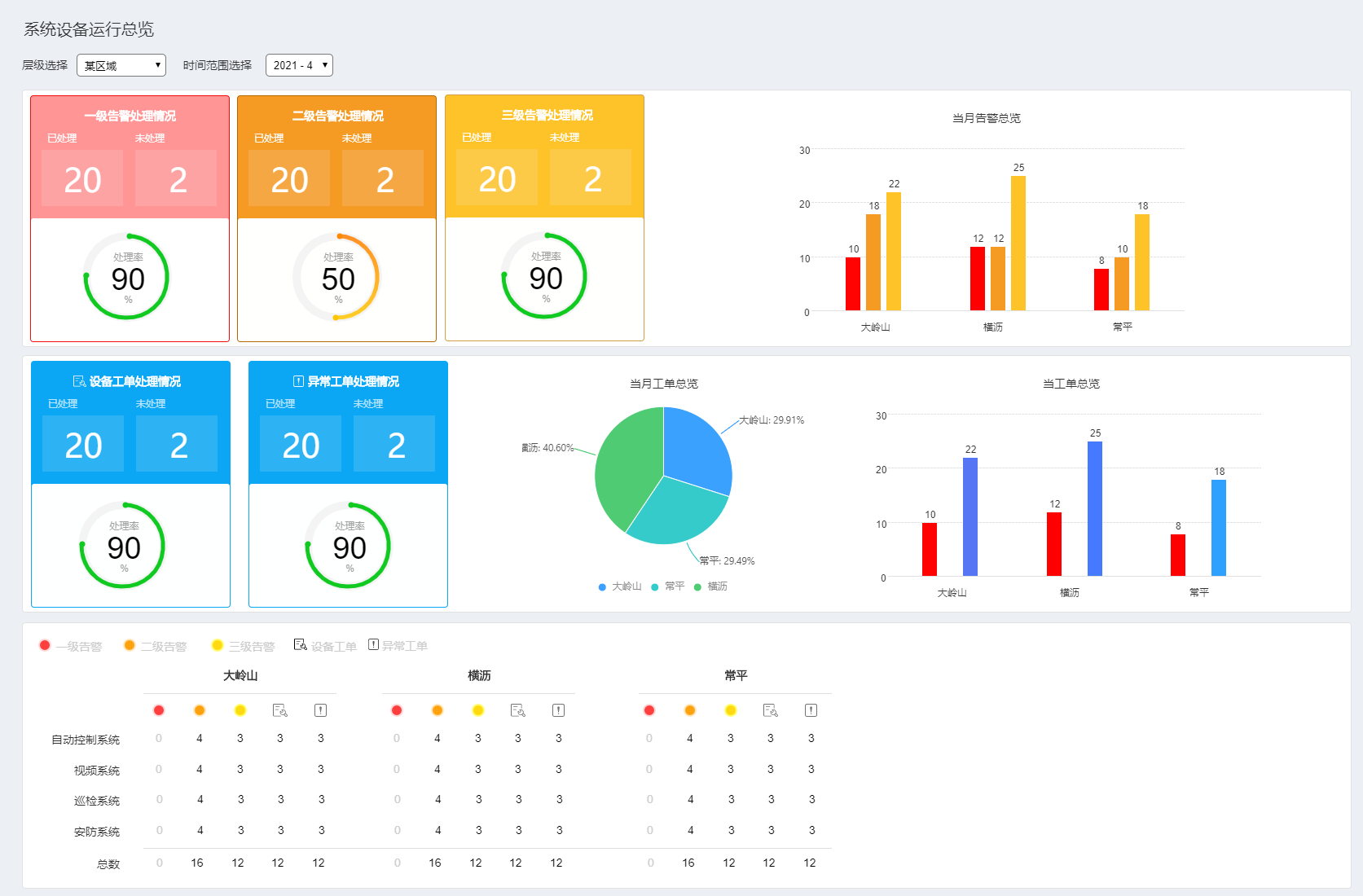Click the 已处理 count in 三级告警处理情况 card
This screenshot has width=1363, height=896.
pyautogui.click(x=496, y=178)
